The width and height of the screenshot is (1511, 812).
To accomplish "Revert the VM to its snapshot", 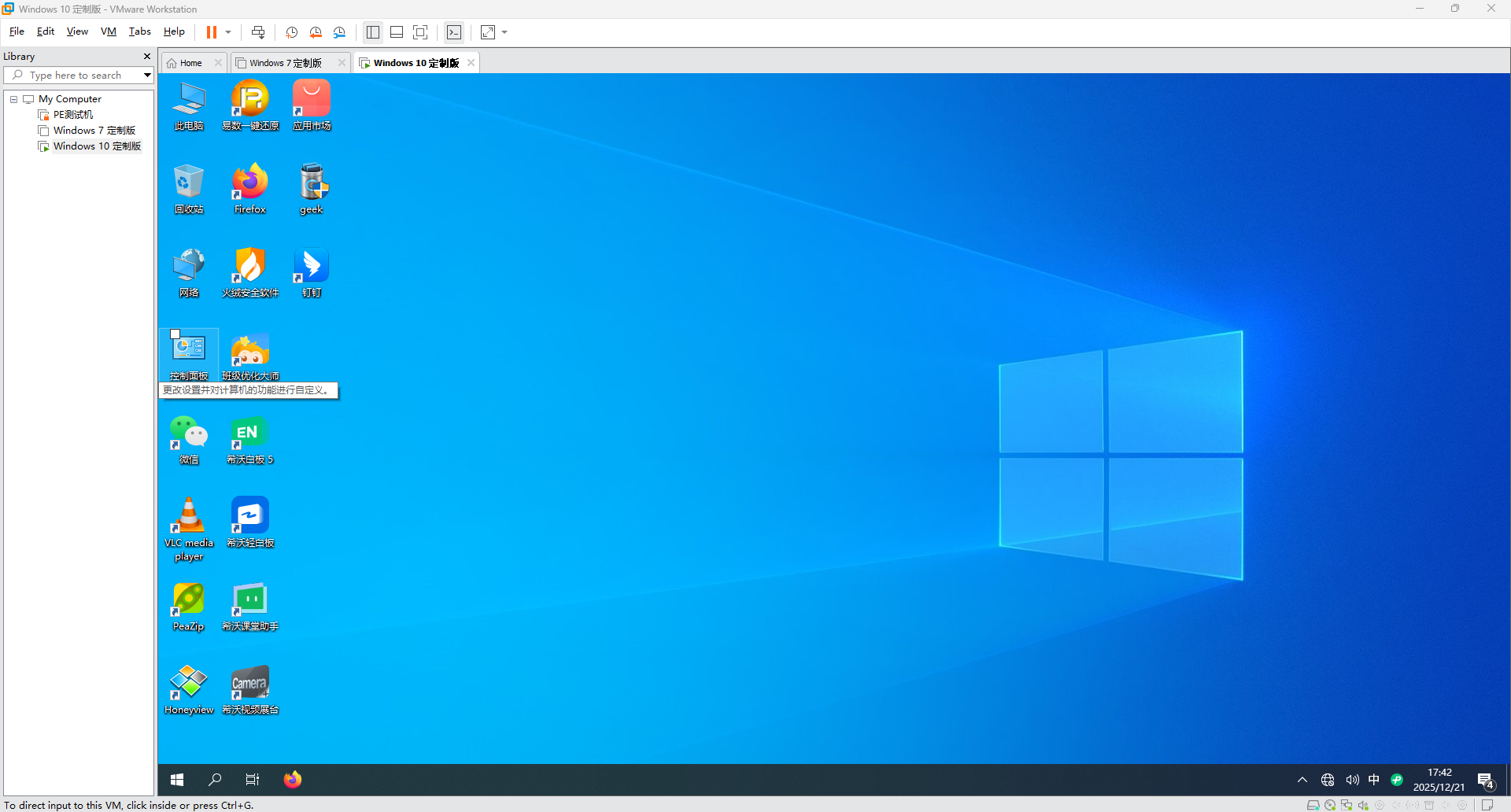I will point(316,32).
